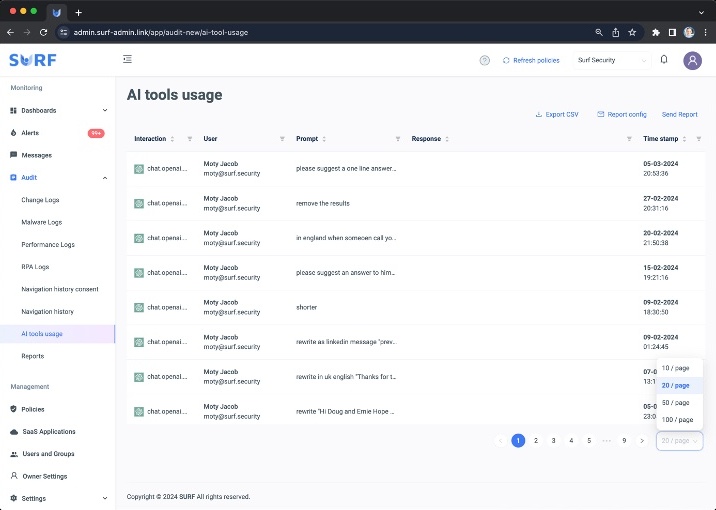Open a new browser tab
716x510 pixels.
pyautogui.click(x=79, y=12)
